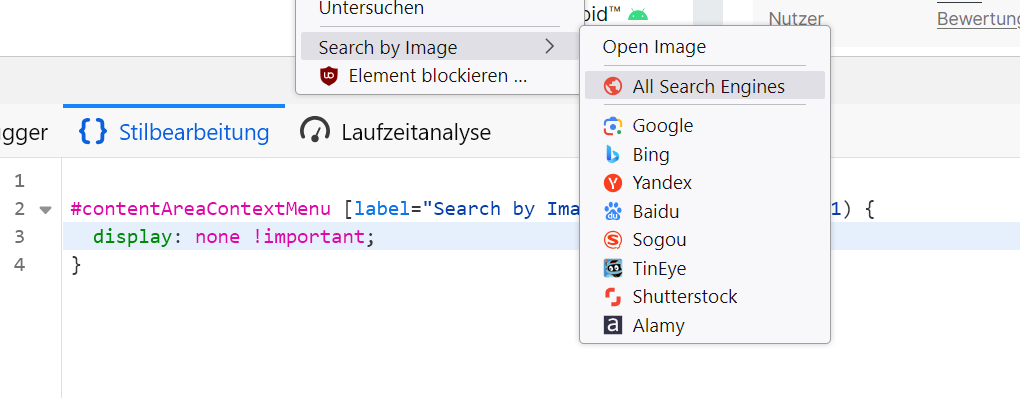1020x398 pixels.
Task: Select the red Yandex icon
Action: tap(613, 183)
